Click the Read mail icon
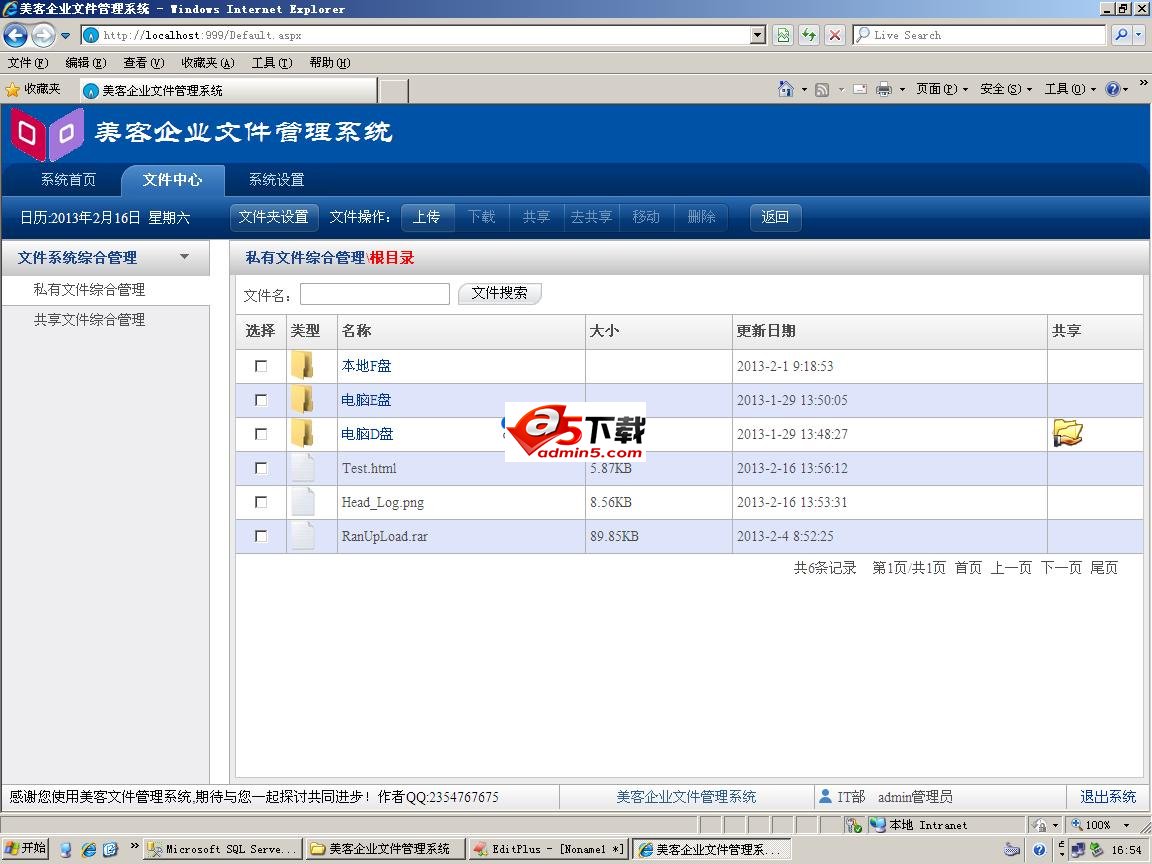This screenshot has height=864, width=1152. 860,90
